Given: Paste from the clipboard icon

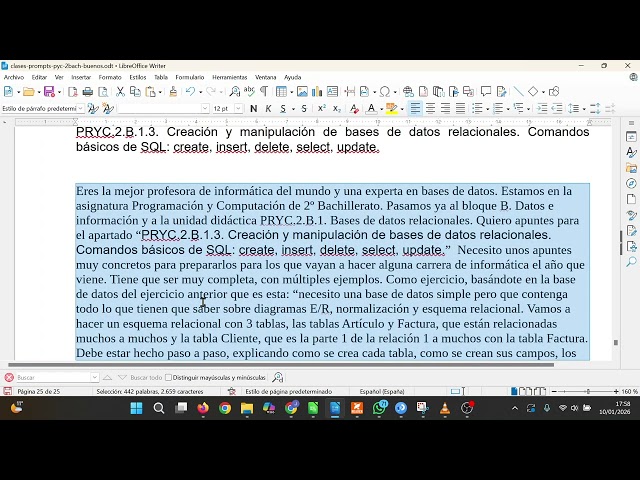Looking at the screenshot, I should (x=150, y=92).
